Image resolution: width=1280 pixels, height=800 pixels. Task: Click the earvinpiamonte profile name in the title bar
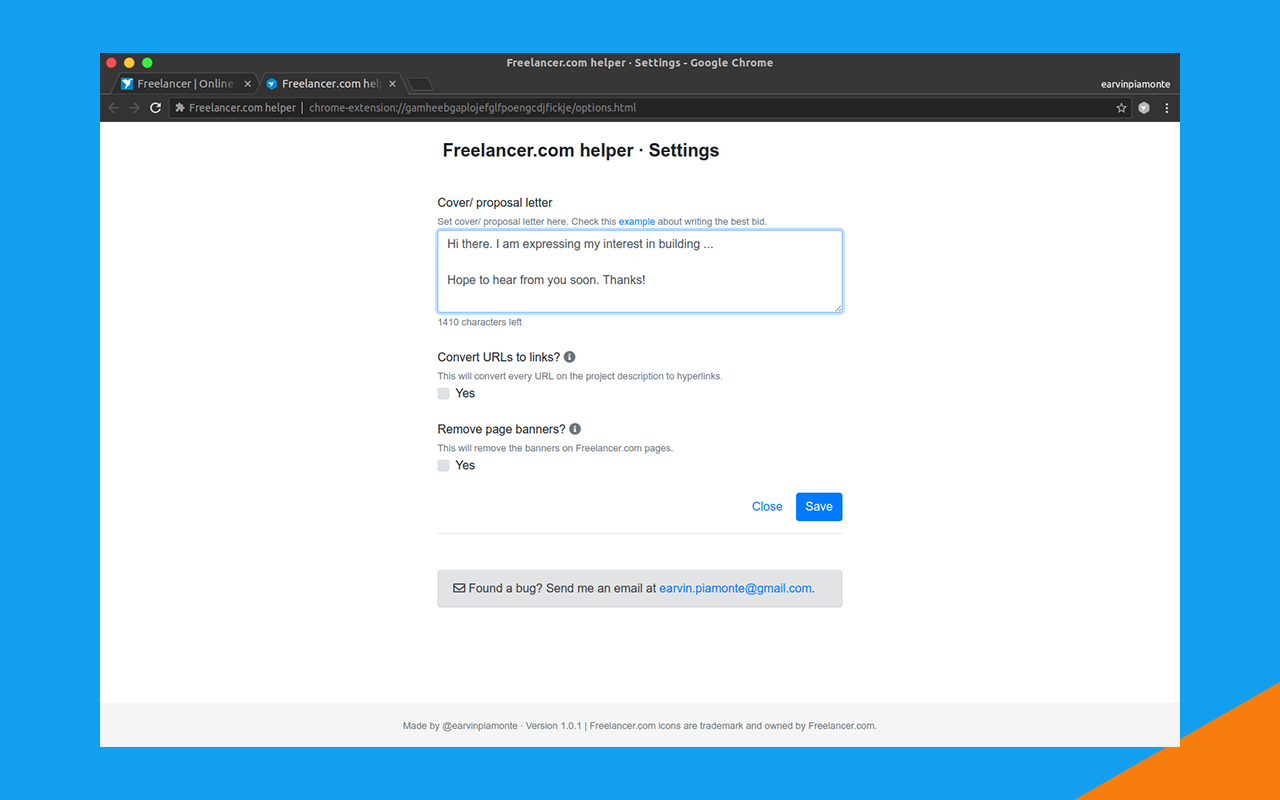click(x=1135, y=84)
